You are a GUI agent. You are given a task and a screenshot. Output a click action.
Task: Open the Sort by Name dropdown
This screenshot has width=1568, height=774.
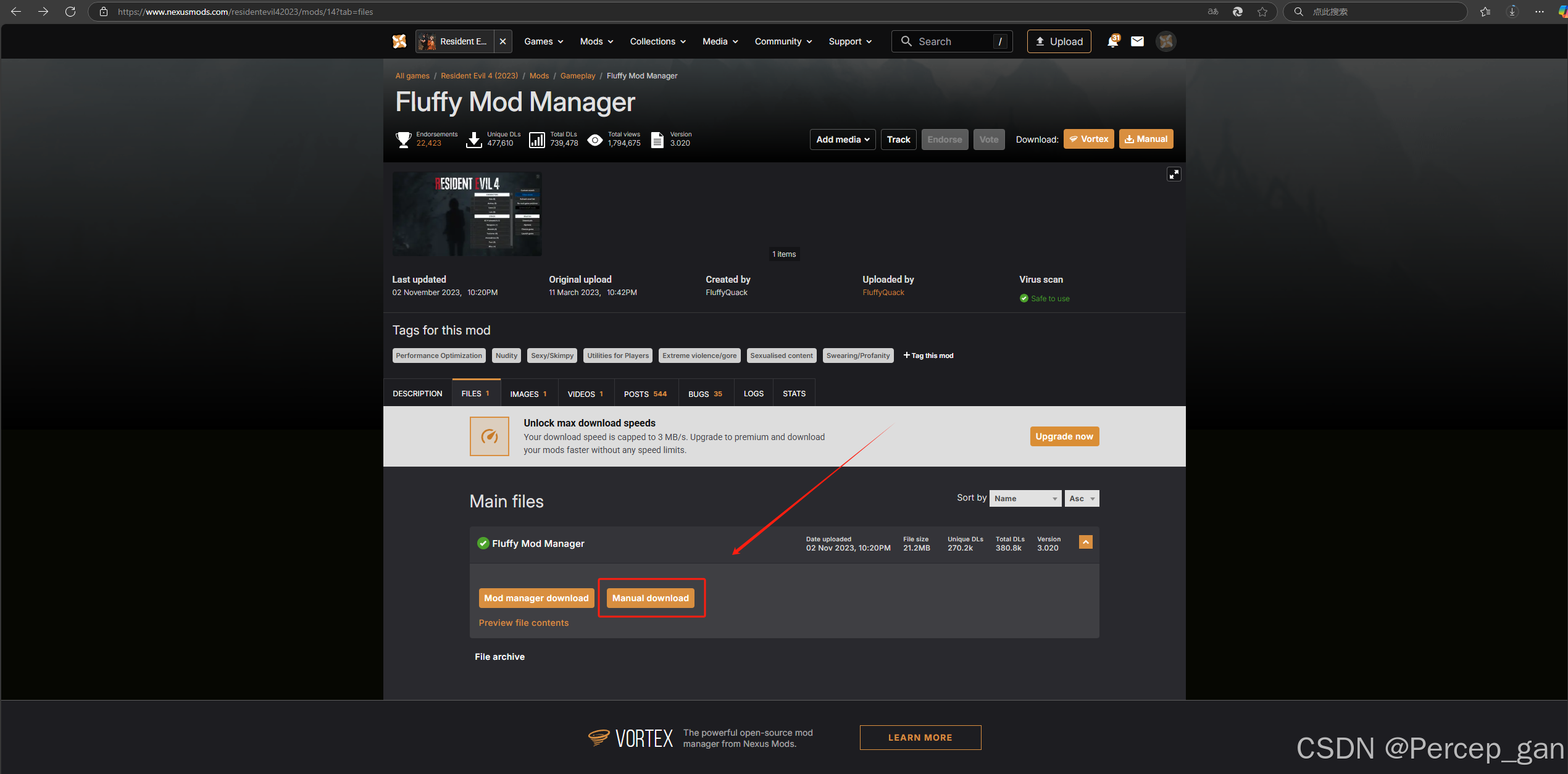pyautogui.click(x=1025, y=499)
